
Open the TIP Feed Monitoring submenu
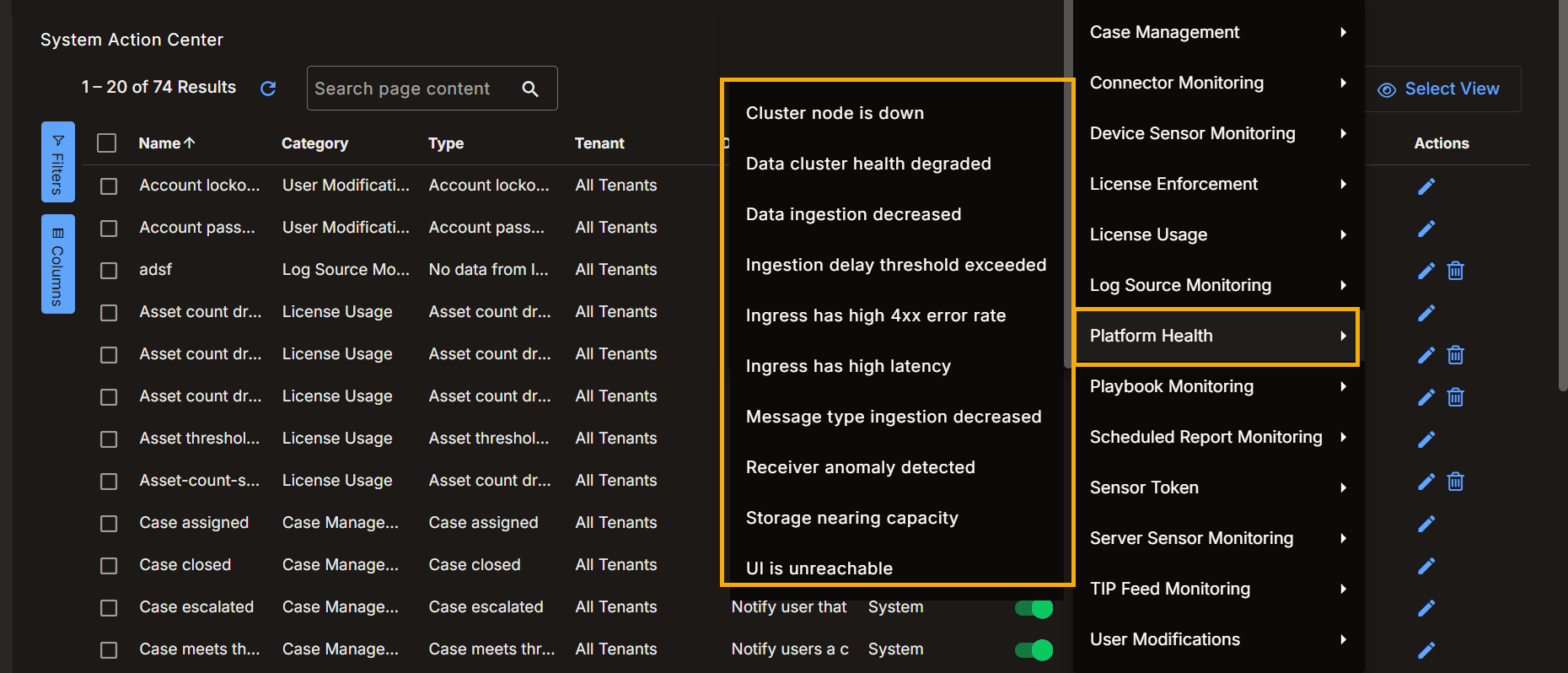(1218, 589)
